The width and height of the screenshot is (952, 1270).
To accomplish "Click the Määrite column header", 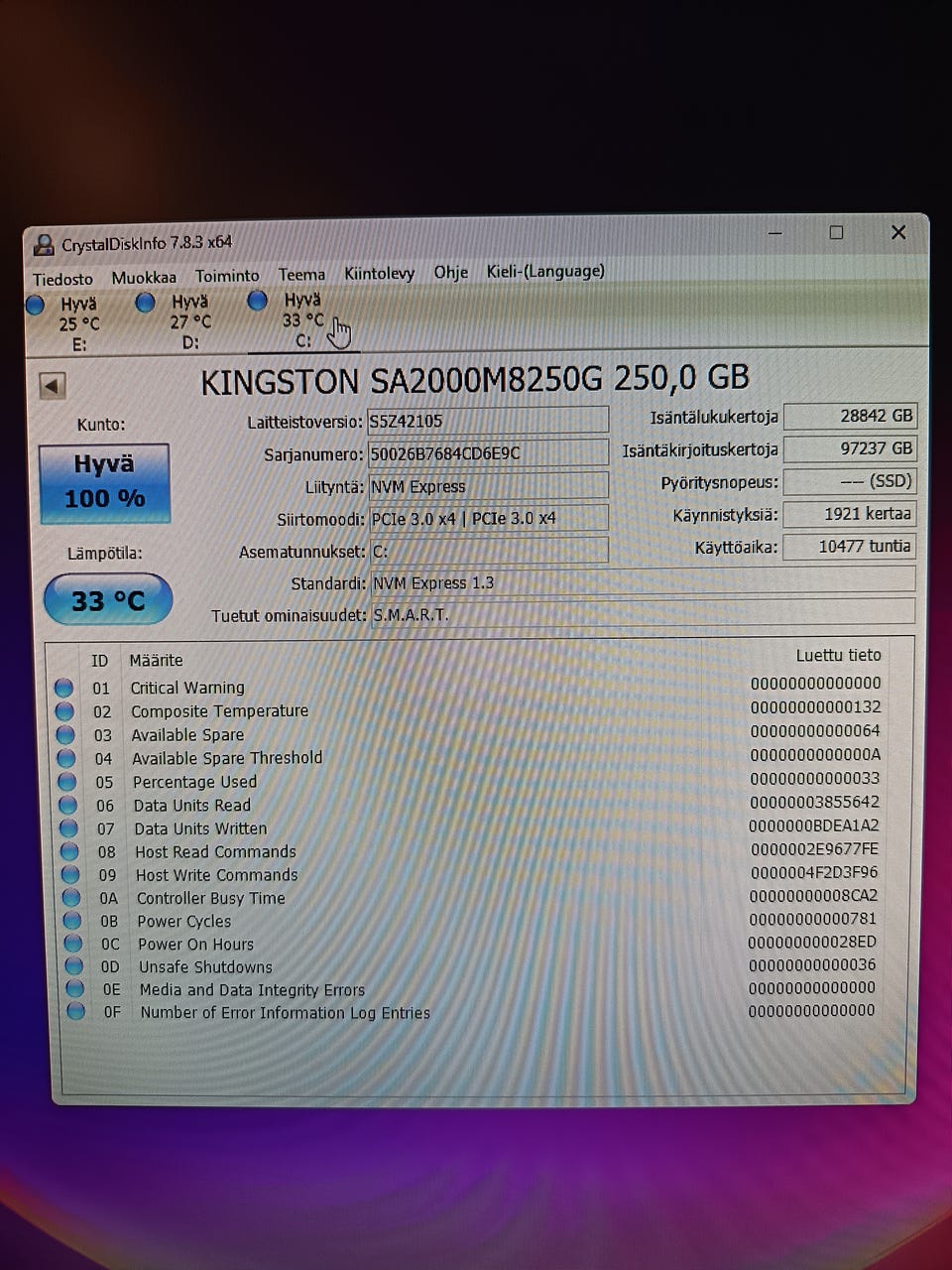I will click(156, 660).
